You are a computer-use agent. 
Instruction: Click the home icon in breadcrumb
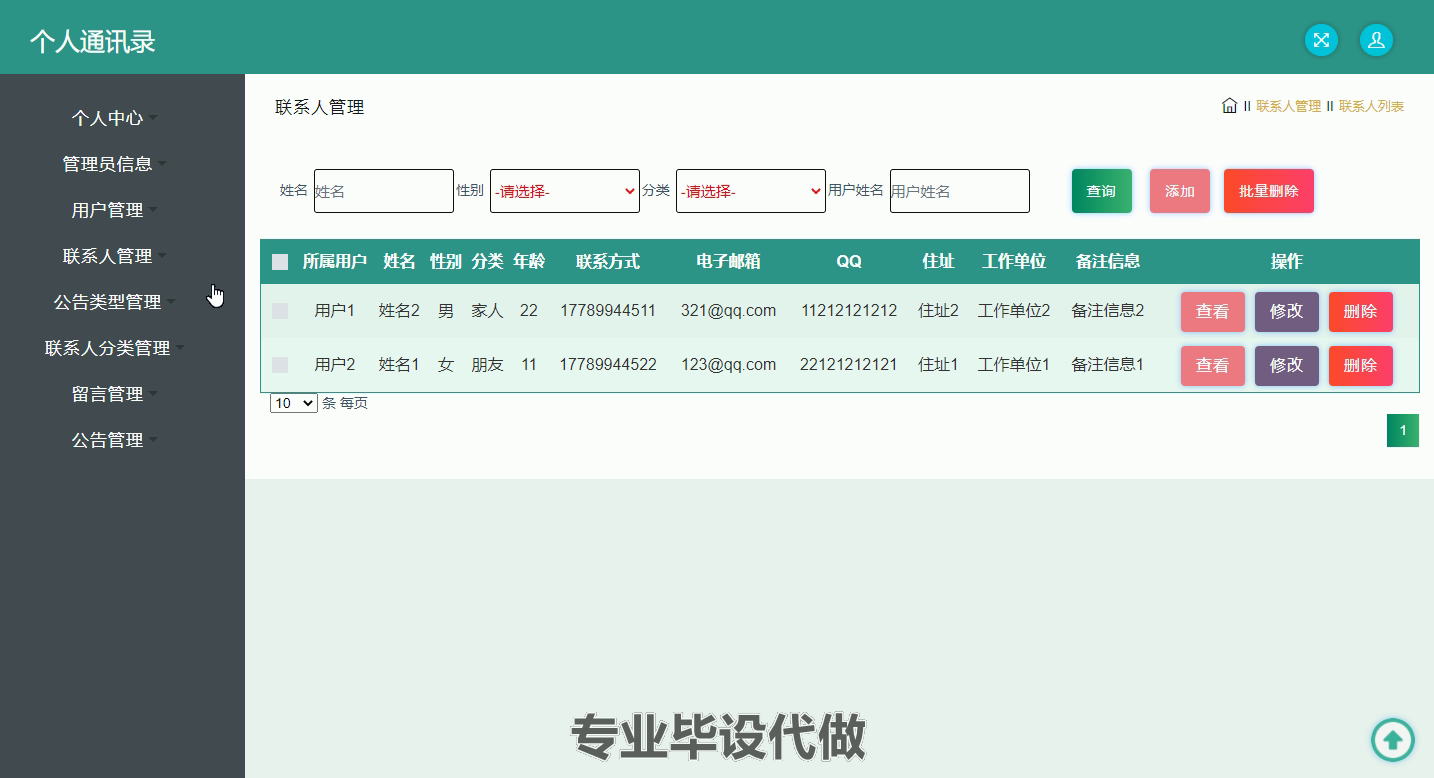tap(1229, 105)
